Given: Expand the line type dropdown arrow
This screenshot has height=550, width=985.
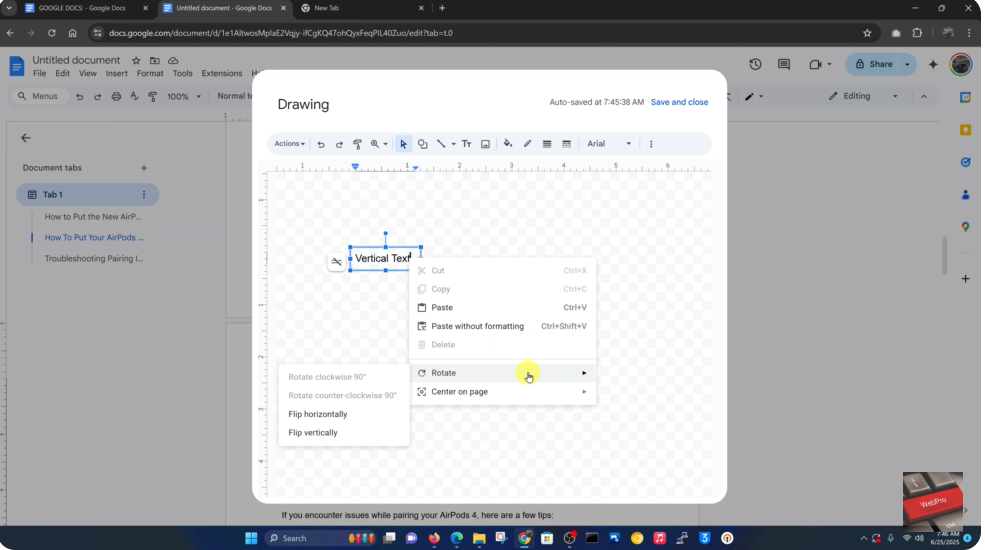Looking at the screenshot, I should point(453,144).
